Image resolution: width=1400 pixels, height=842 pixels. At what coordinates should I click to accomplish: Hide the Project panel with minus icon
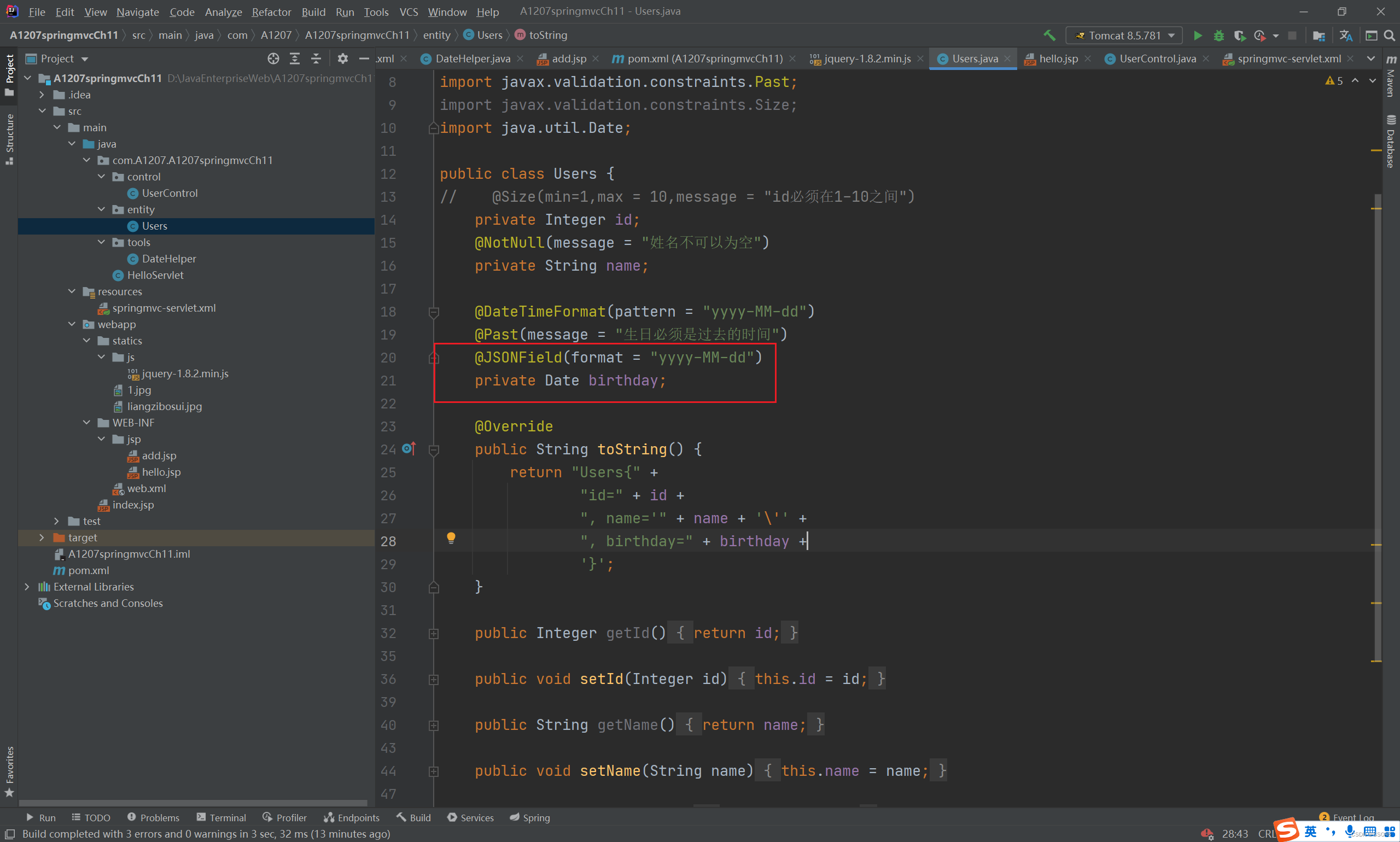(364, 59)
